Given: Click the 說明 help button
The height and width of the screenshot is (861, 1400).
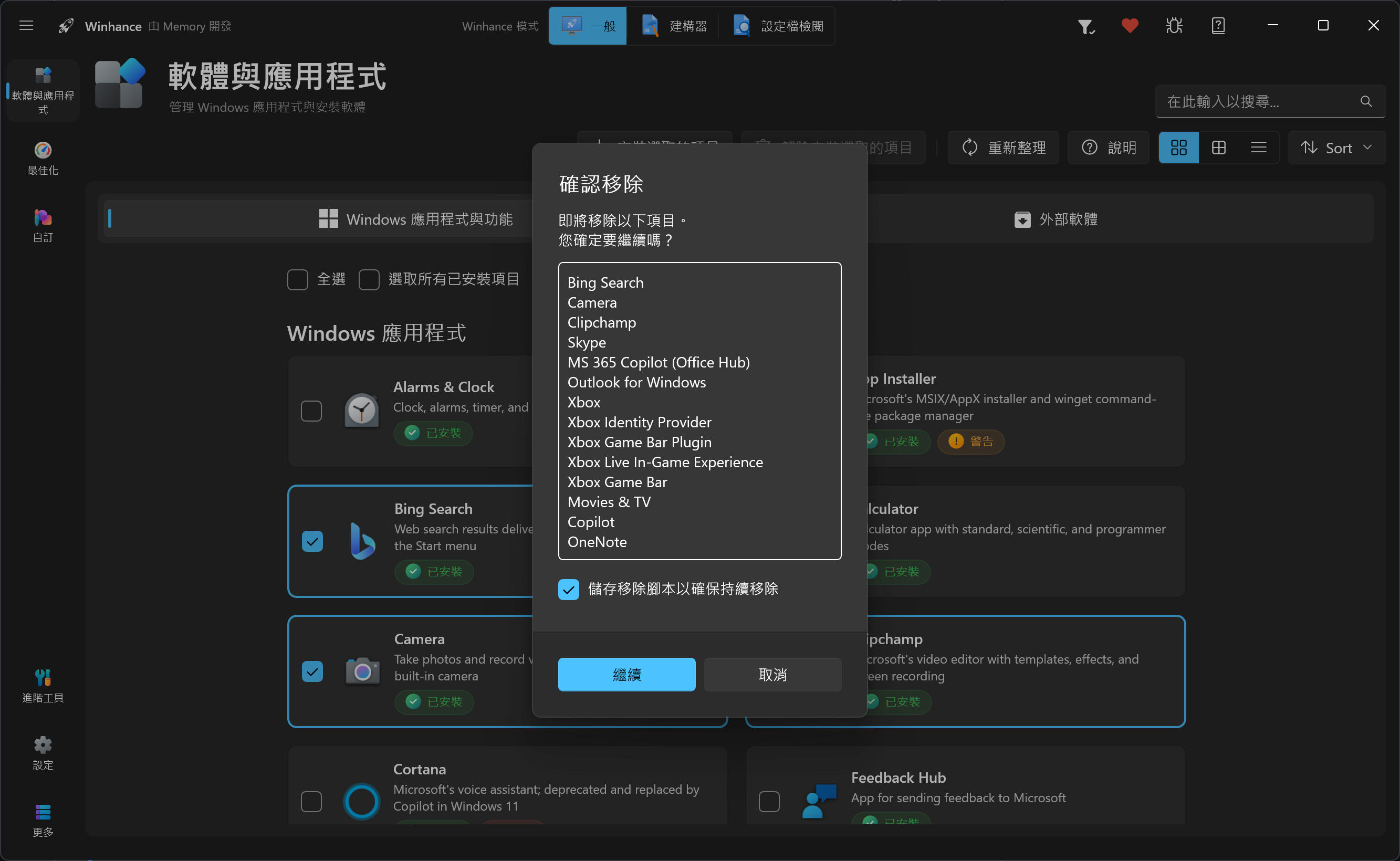Looking at the screenshot, I should [1108, 148].
